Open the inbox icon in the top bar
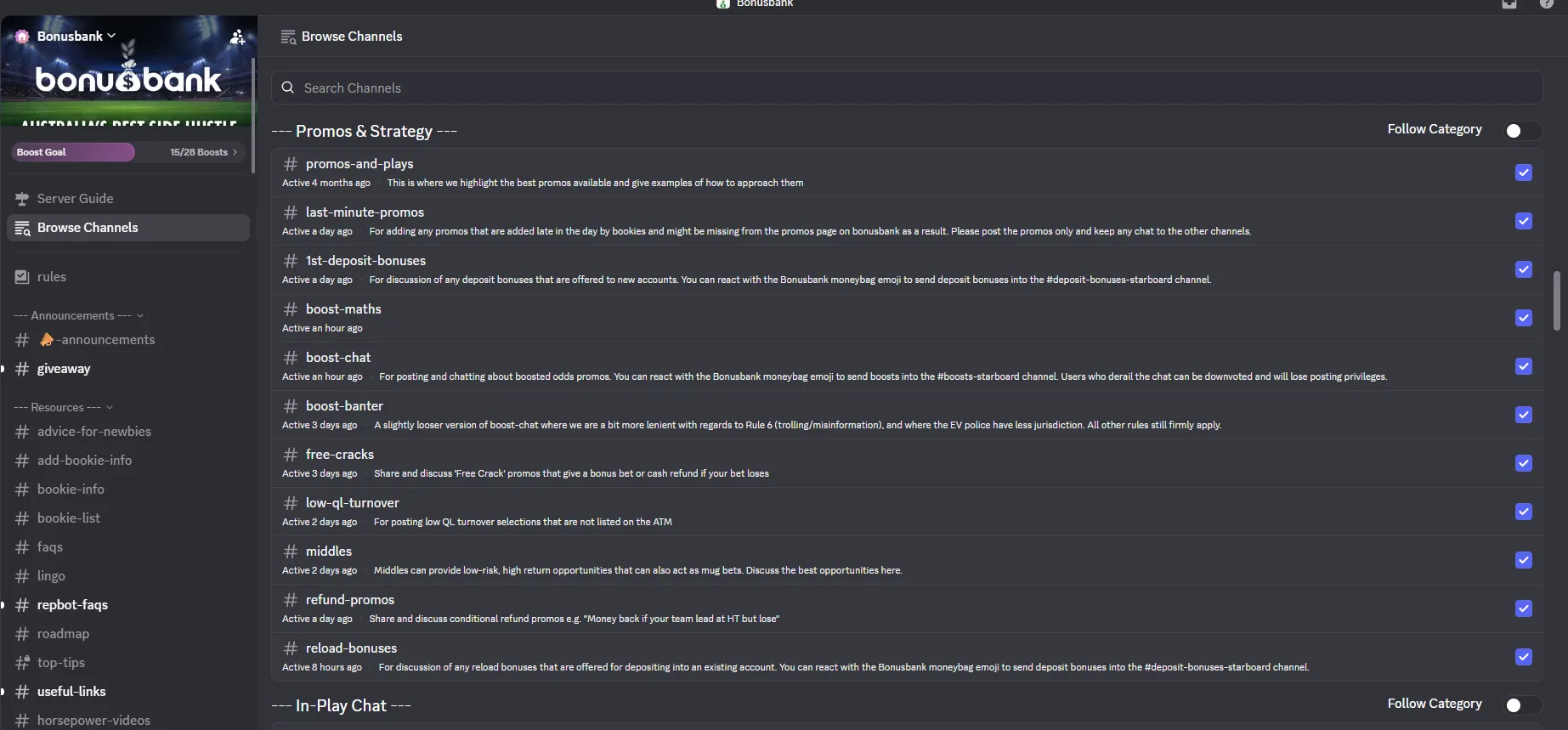 point(1510,4)
